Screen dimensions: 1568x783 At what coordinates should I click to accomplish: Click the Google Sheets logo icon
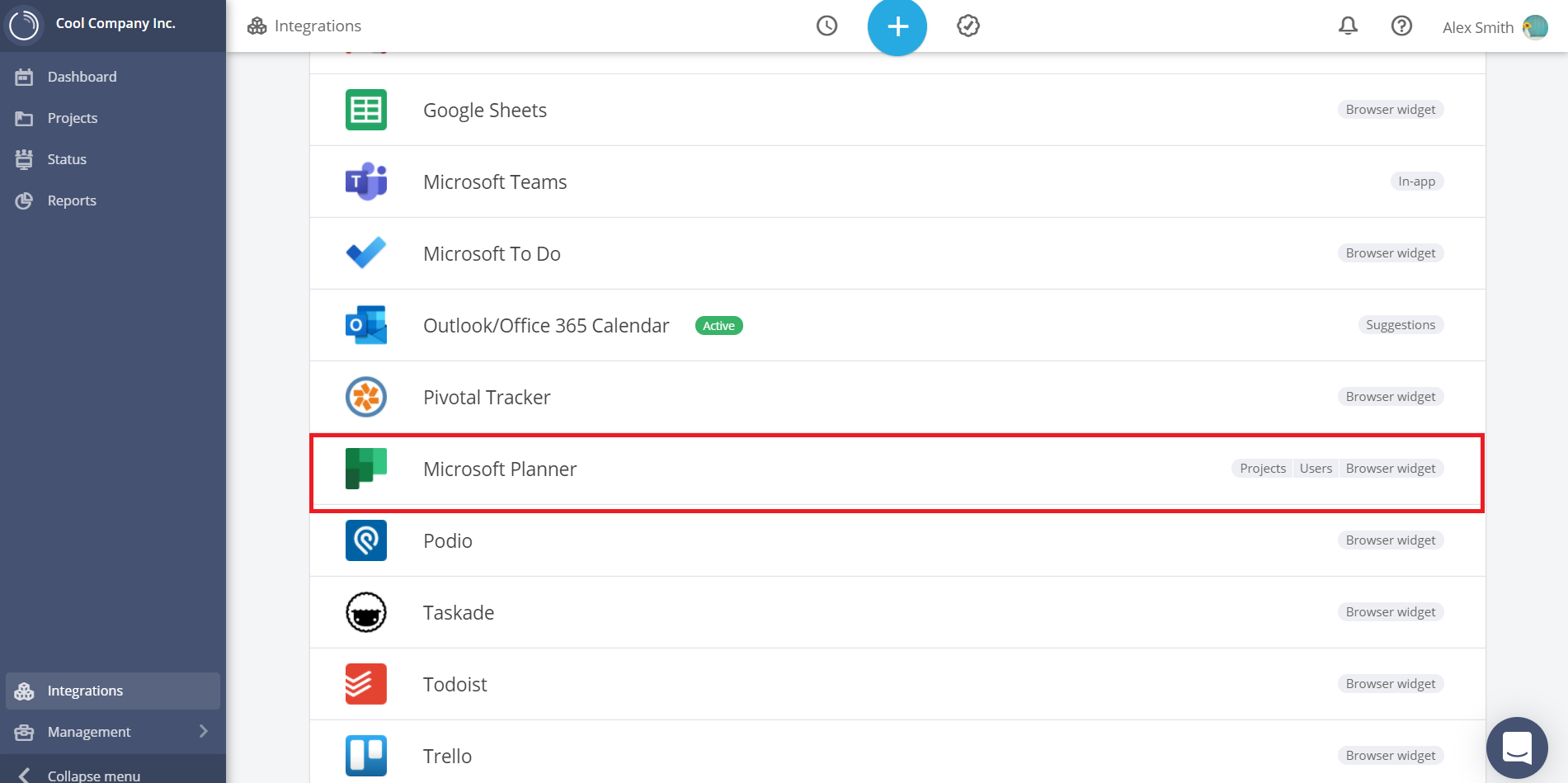(x=366, y=110)
